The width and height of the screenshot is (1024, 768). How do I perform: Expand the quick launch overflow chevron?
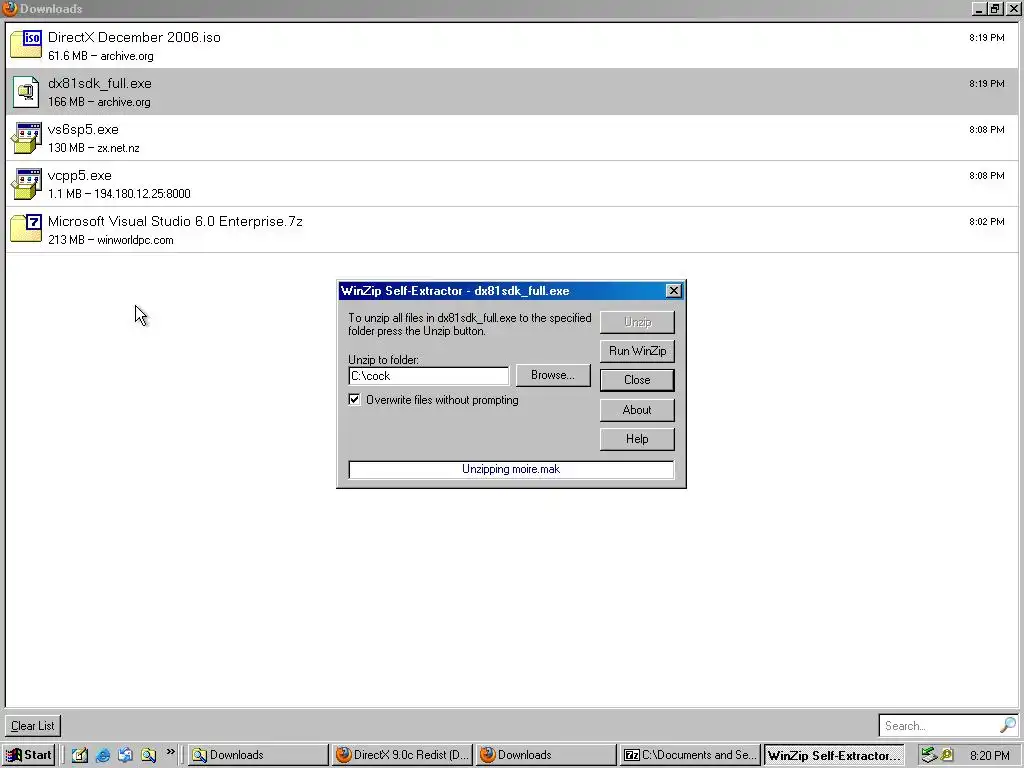170,752
